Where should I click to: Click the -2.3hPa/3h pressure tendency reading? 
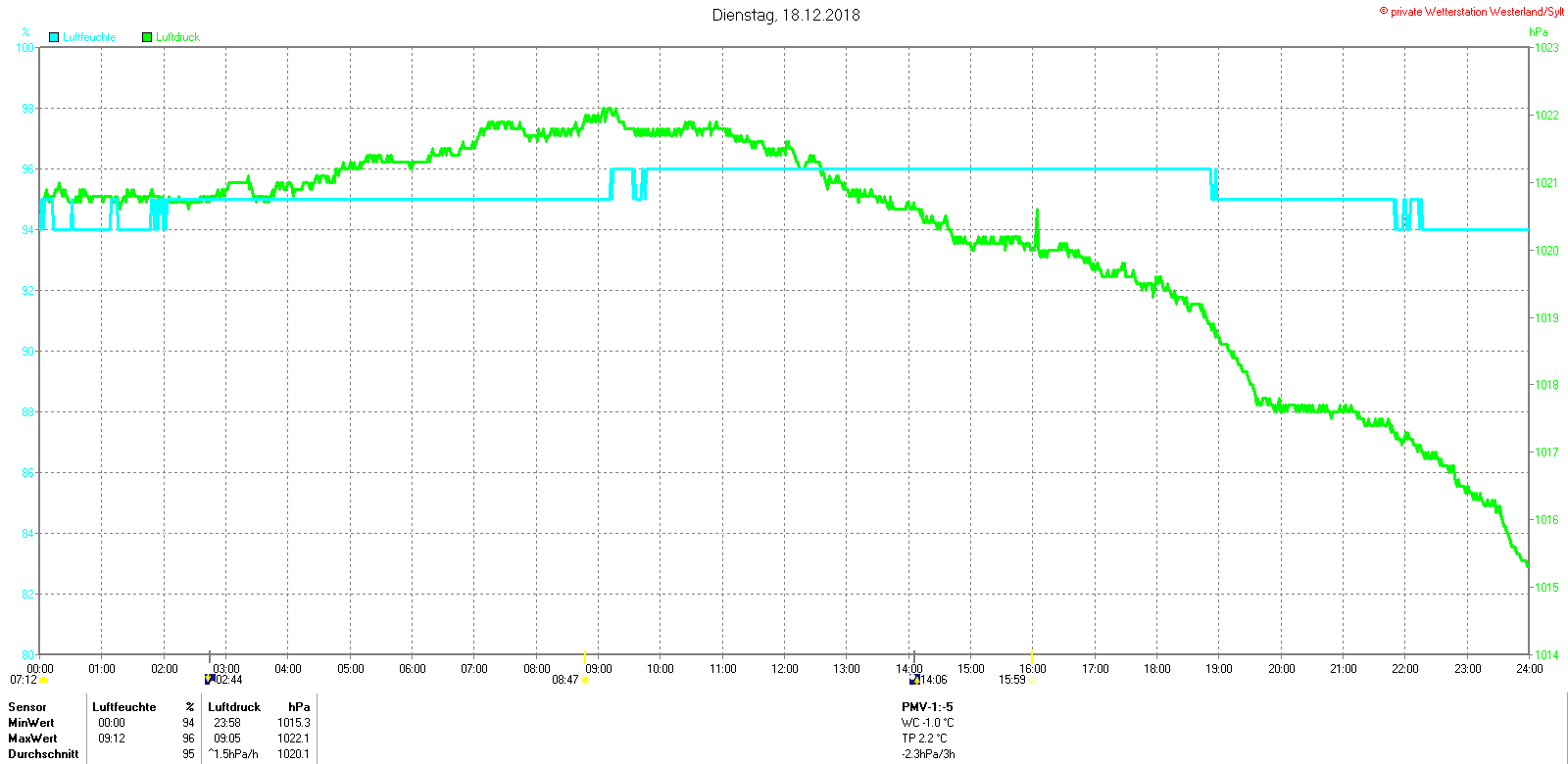pyautogui.click(x=928, y=754)
